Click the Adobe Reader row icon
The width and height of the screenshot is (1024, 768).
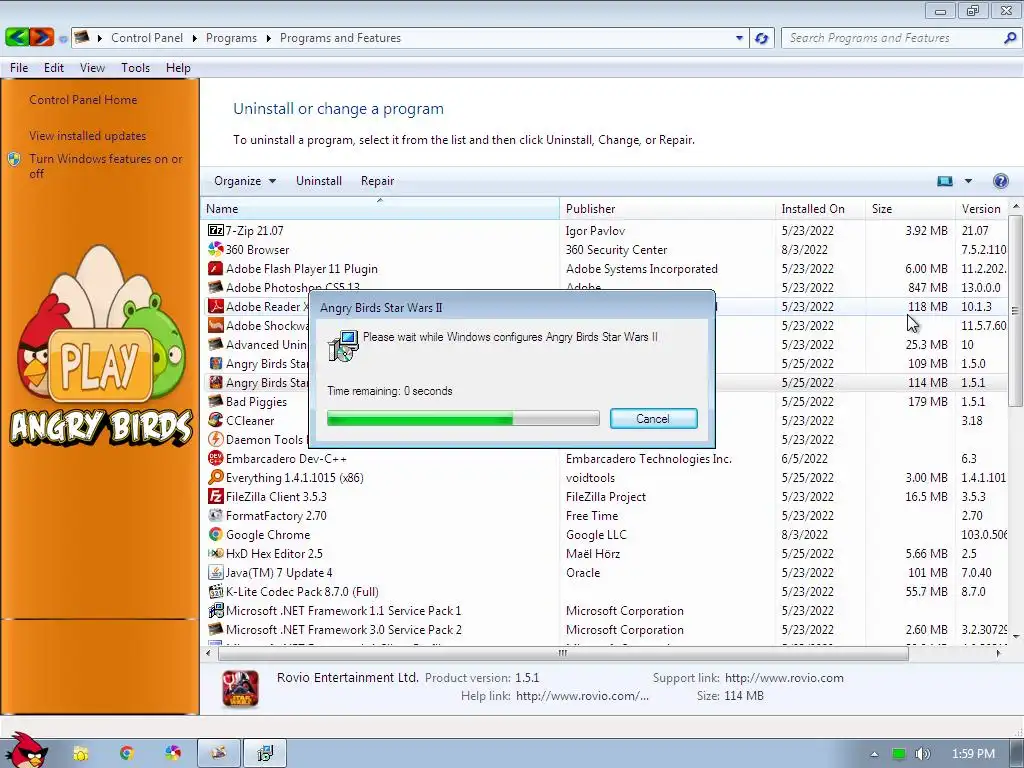point(216,306)
